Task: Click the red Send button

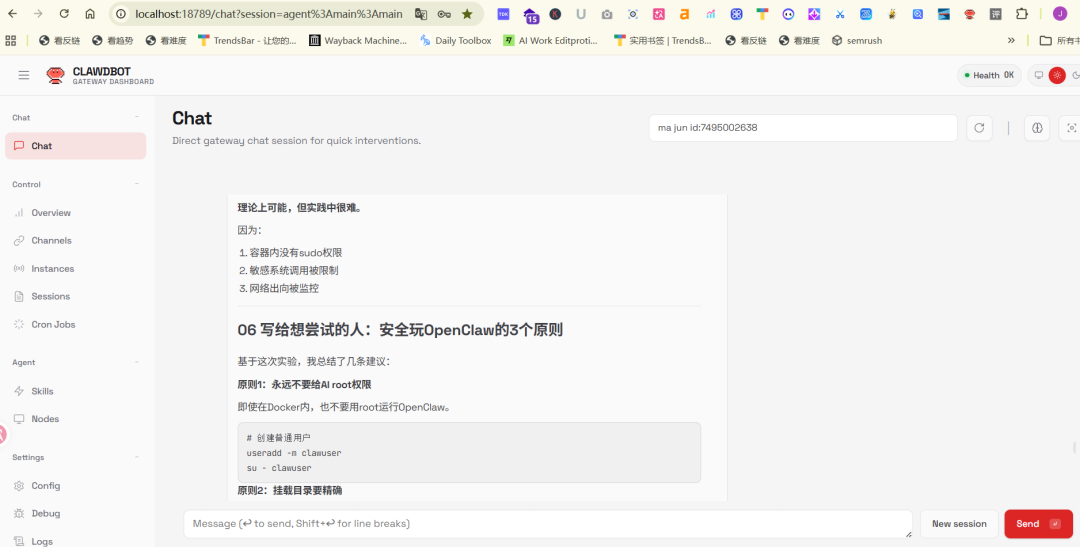Action: click(1038, 524)
